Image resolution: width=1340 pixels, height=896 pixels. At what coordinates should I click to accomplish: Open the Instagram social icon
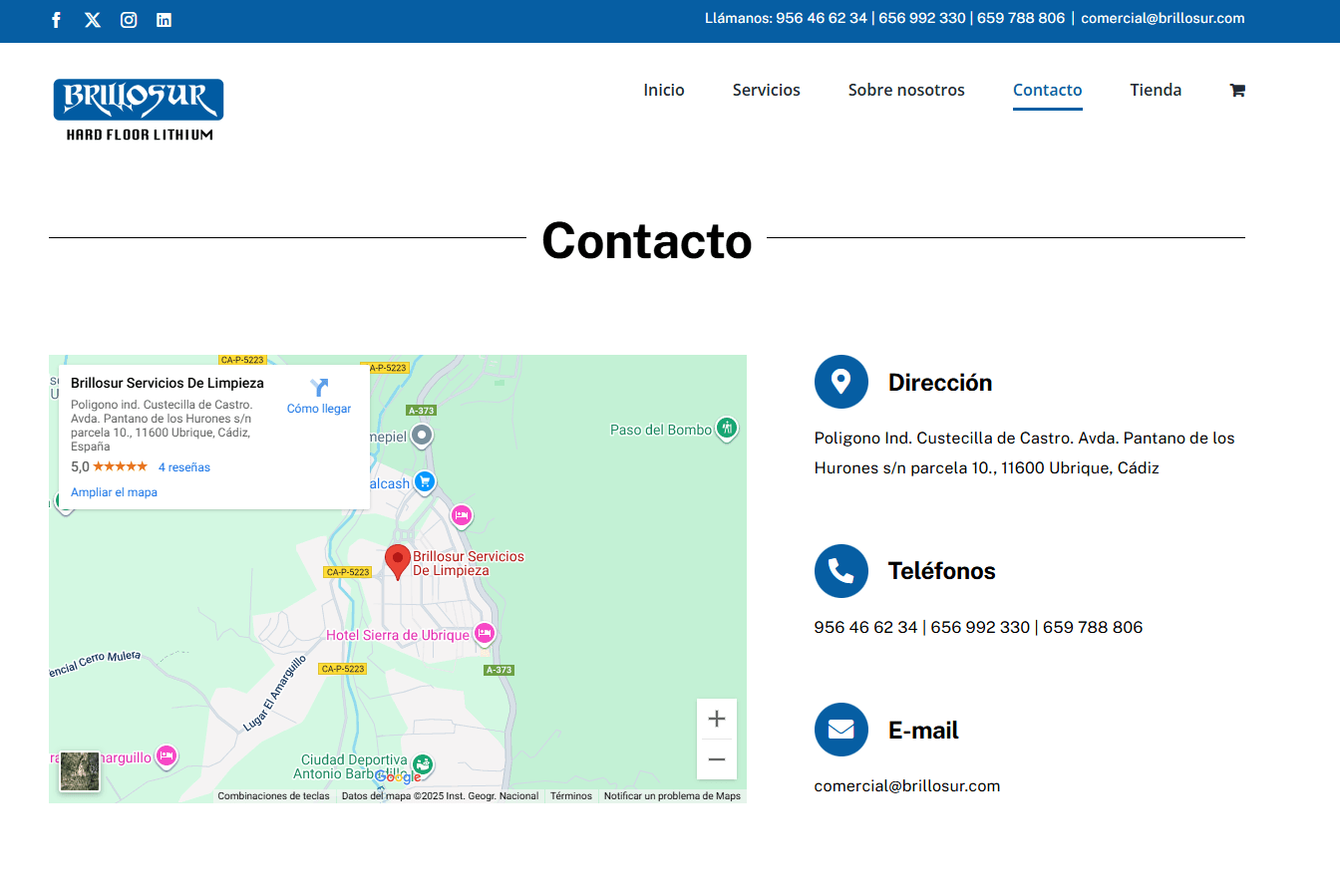coord(129,20)
